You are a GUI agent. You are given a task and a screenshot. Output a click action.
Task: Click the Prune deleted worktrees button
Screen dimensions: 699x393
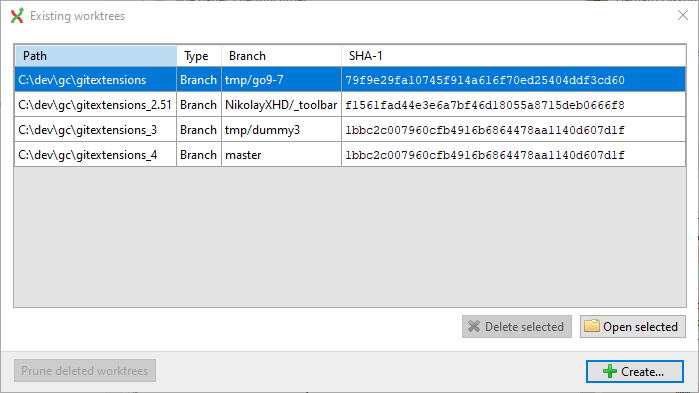pyautogui.click(x=85, y=371)
